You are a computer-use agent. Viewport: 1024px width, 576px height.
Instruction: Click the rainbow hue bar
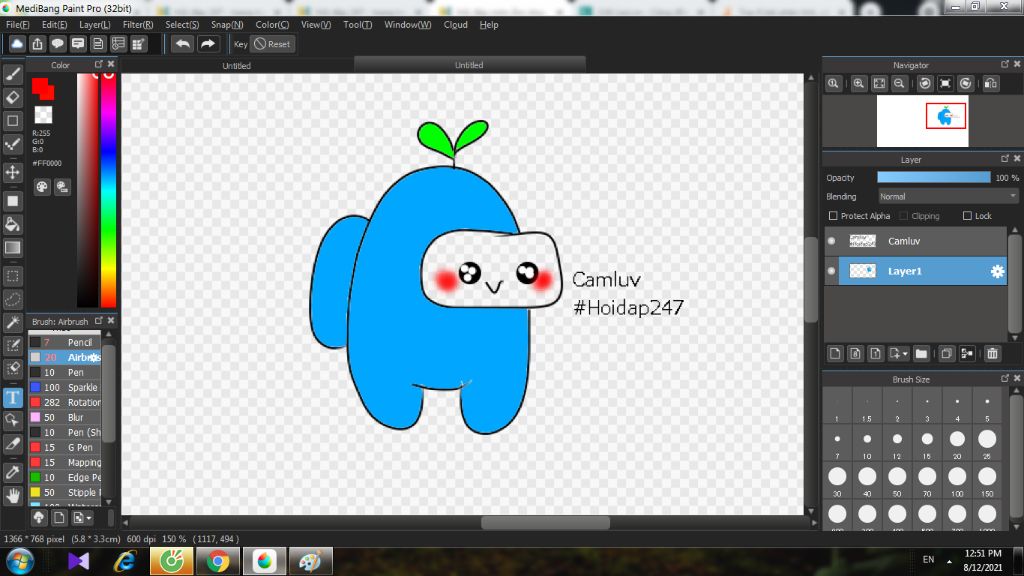tap(108, 190)
